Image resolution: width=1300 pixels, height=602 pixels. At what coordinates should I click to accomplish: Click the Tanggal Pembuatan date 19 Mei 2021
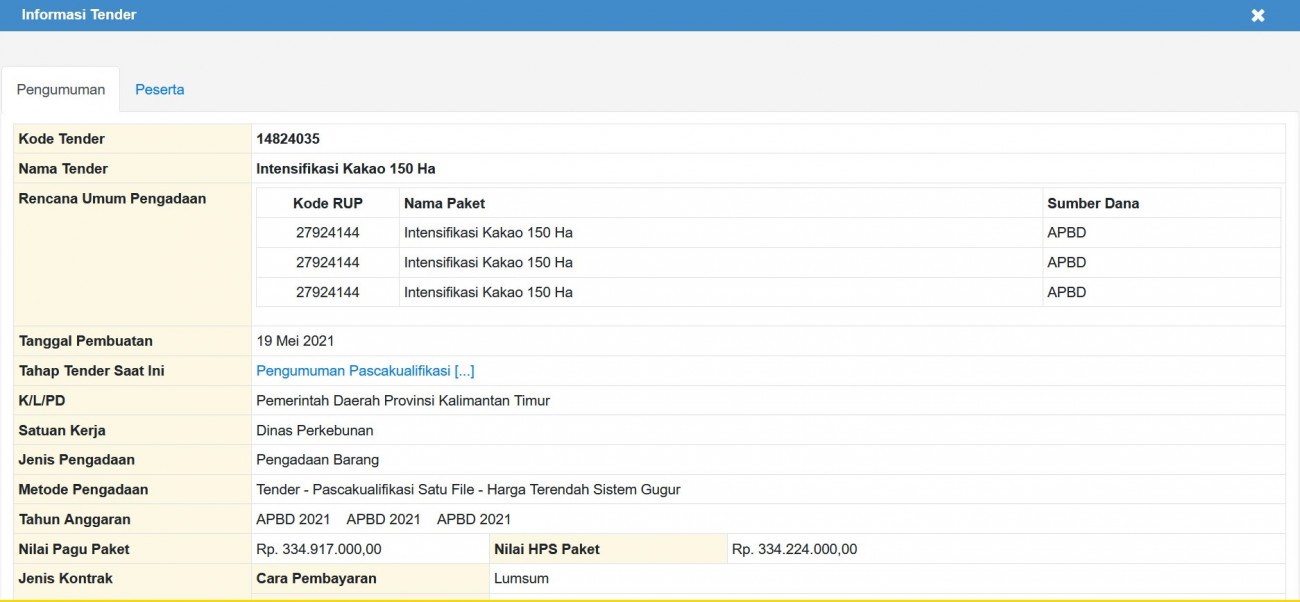293,340
